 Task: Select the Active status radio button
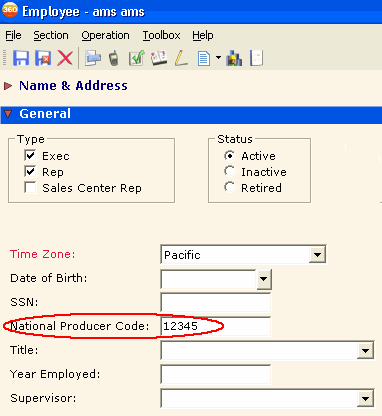(229, 156)
